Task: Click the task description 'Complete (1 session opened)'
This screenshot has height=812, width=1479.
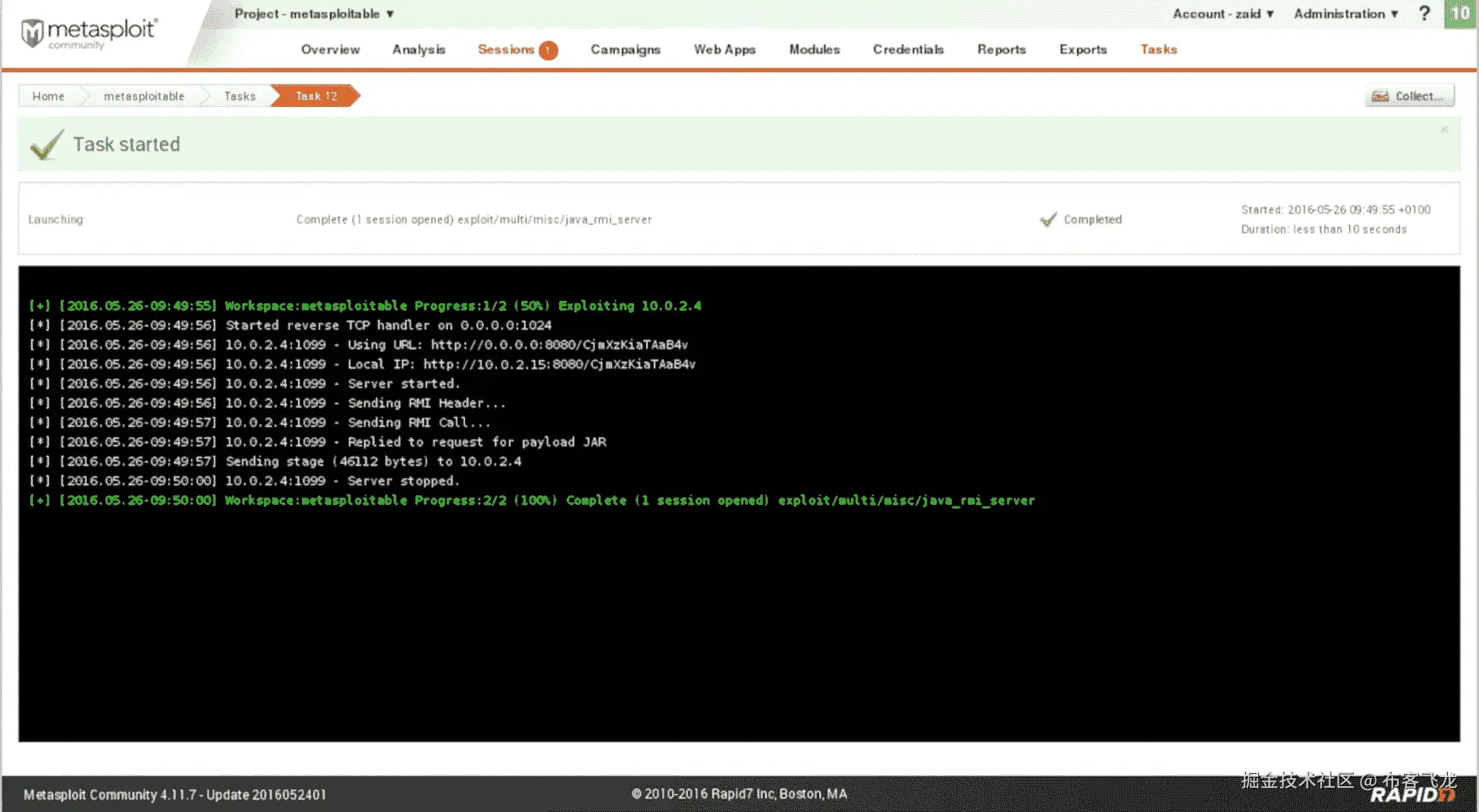Action: (474, 219)
